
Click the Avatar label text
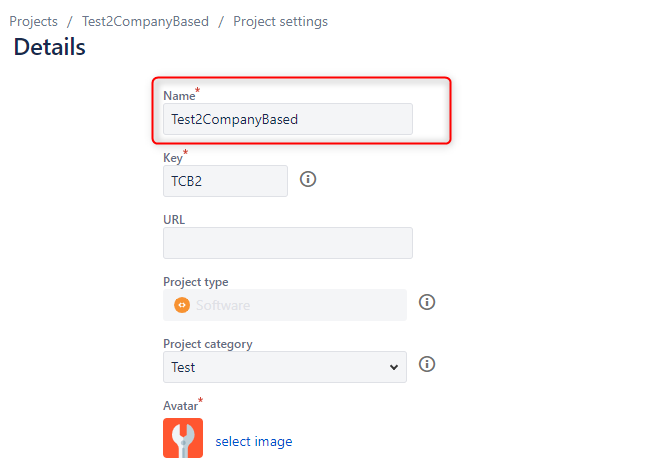click(x=181, y=406)
